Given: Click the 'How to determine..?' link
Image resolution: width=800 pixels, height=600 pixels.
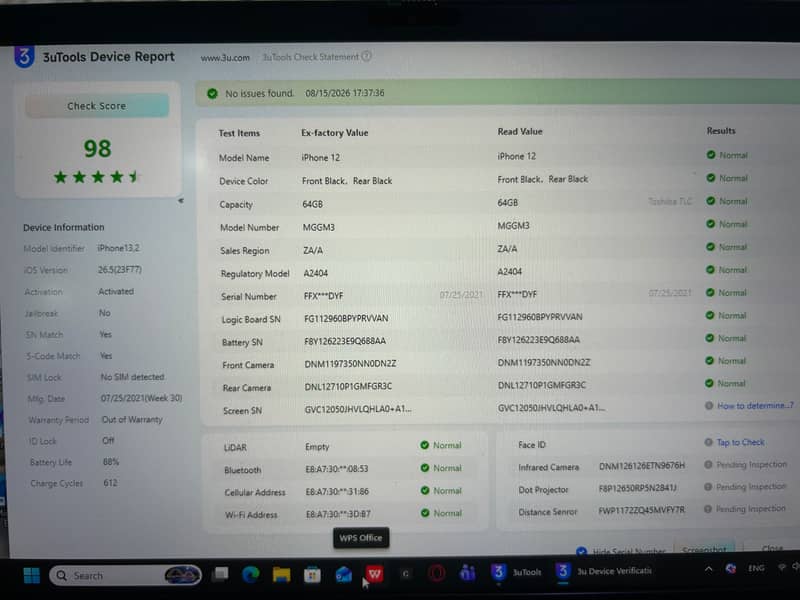Looking at the screenshot, I should pos(755,406).
